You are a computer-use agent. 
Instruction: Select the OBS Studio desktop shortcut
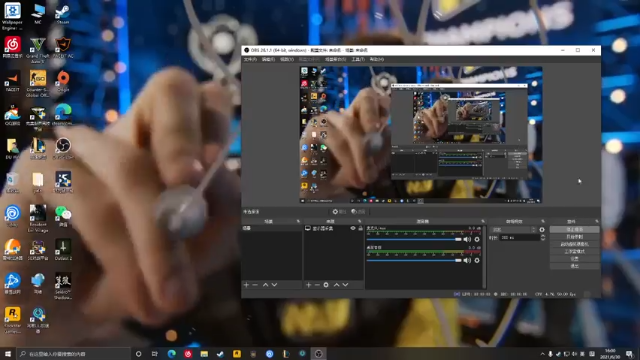tap(63, 148)
